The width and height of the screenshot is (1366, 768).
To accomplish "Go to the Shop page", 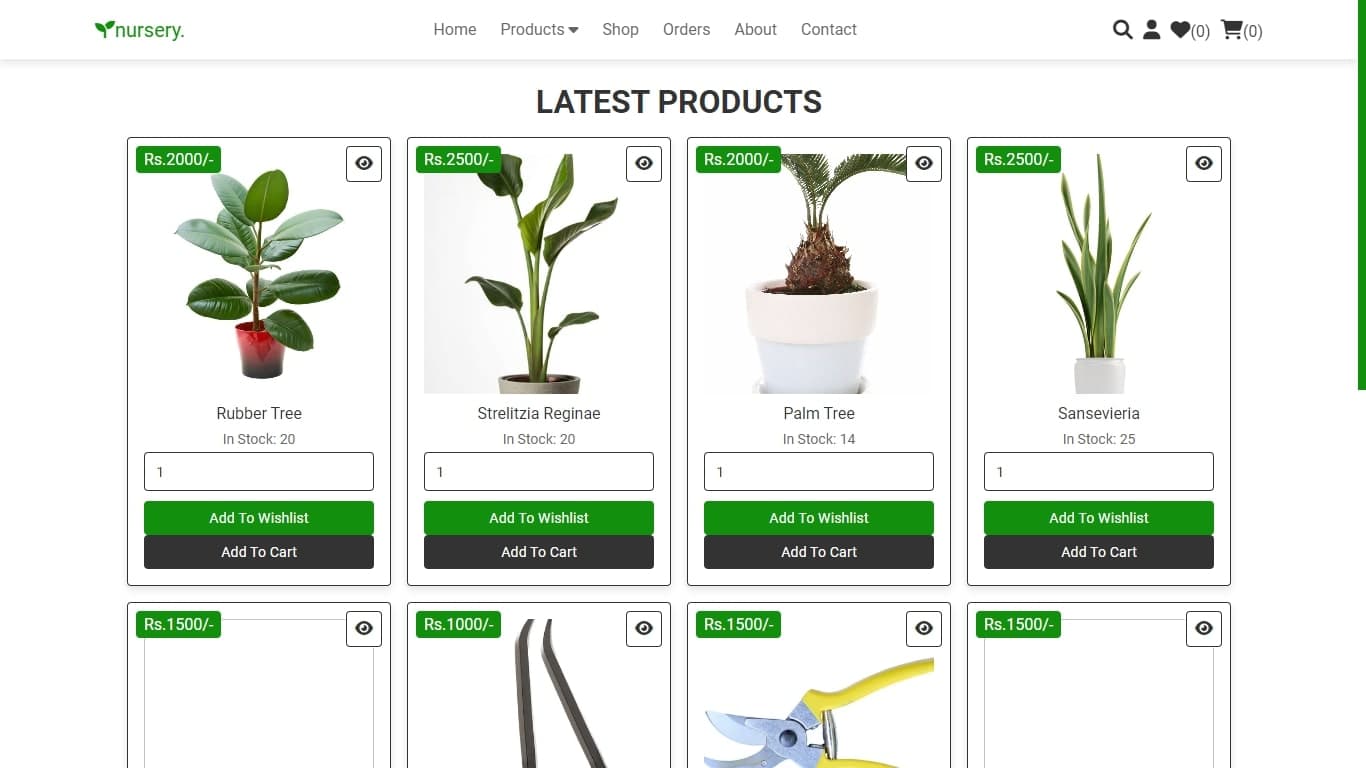I will point(620,30).
